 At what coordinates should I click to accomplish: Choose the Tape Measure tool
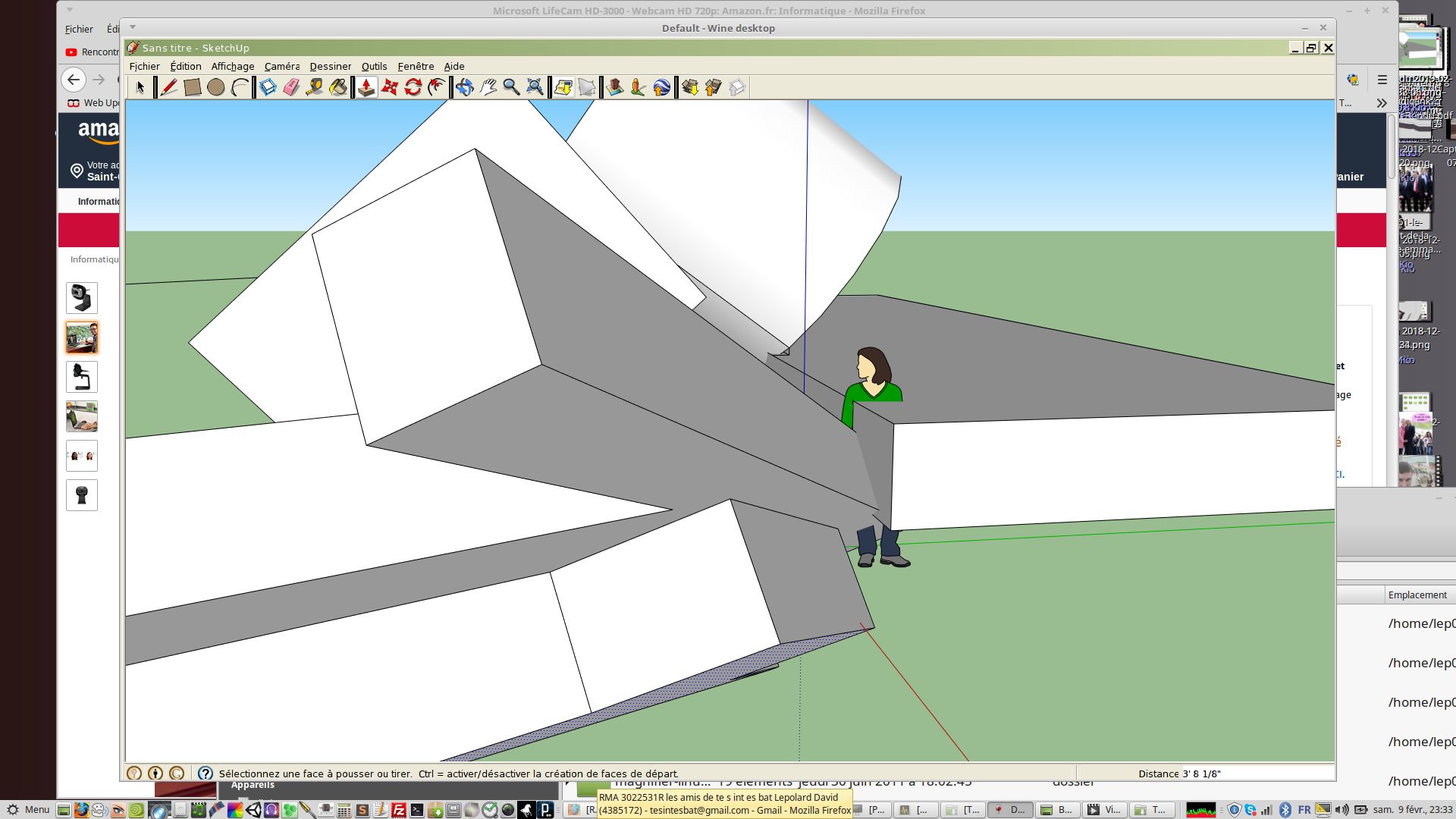315,87
